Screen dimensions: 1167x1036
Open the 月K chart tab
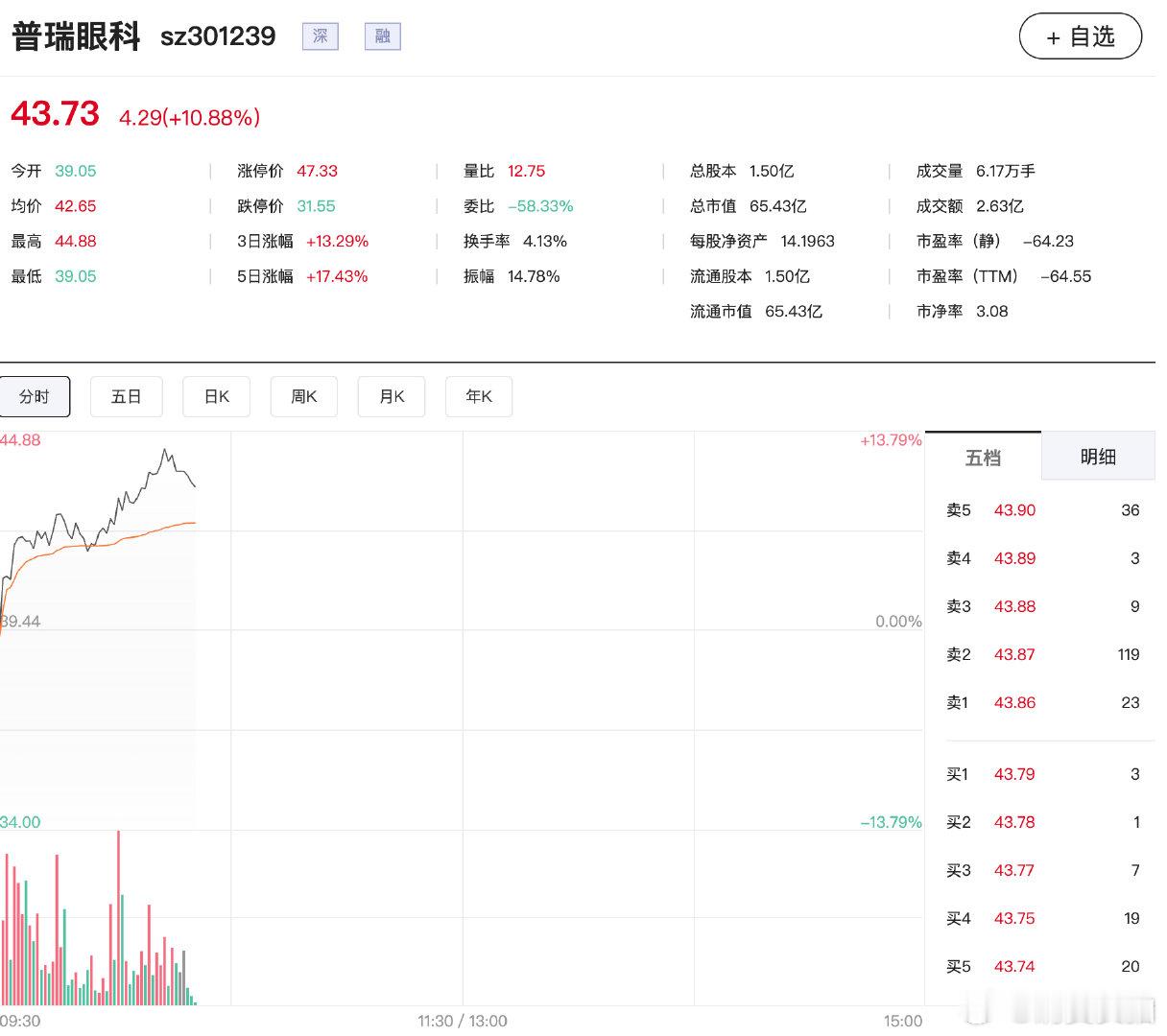click(392, 396)
